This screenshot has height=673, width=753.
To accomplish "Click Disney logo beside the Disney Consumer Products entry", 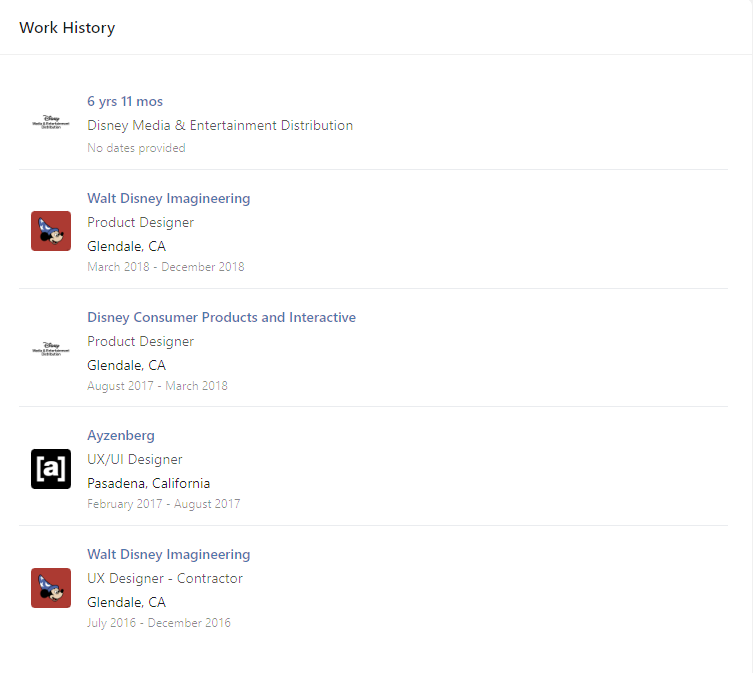I will 51,349.
